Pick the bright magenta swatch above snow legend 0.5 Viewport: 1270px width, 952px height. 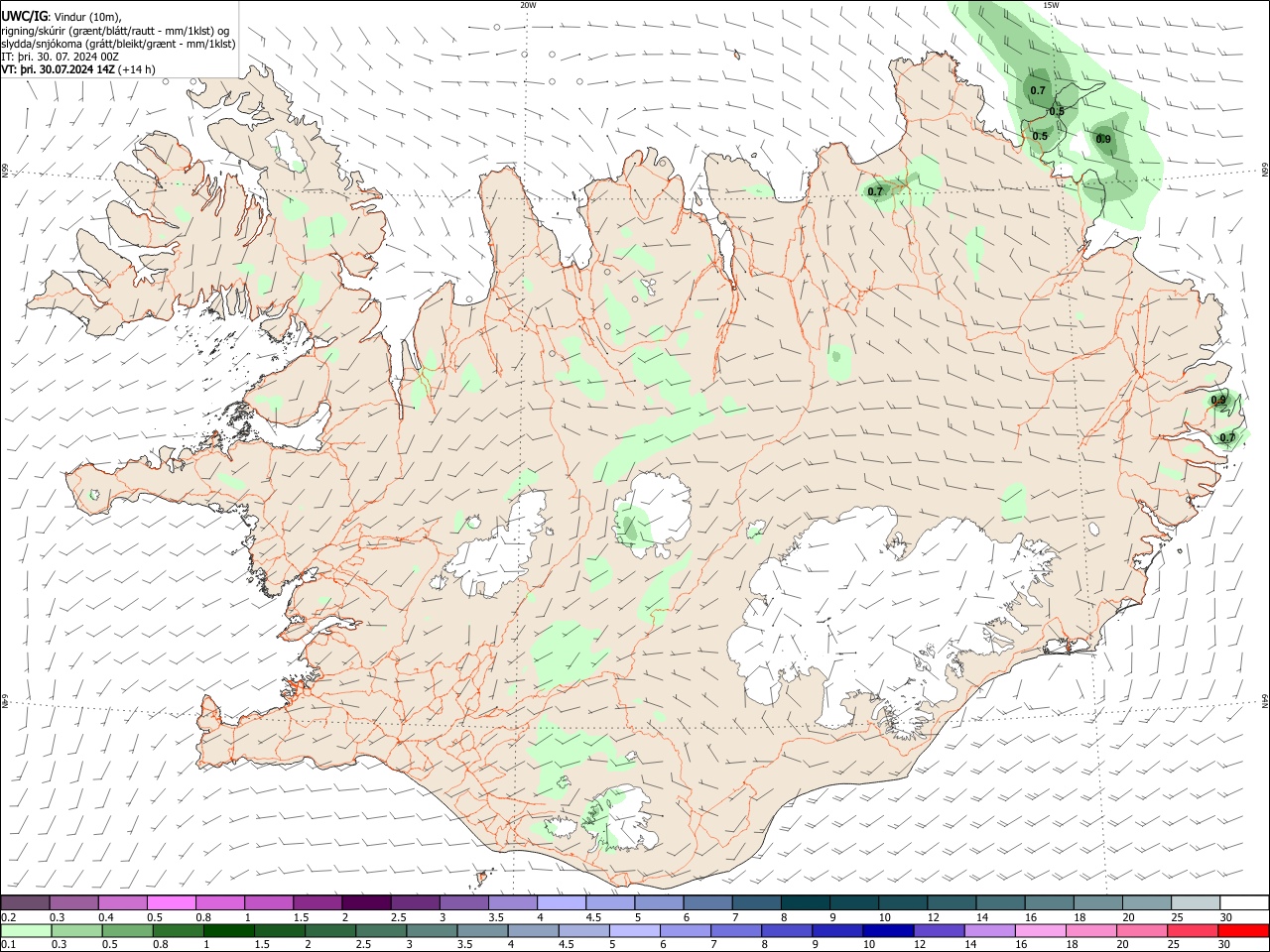(171, 902)
